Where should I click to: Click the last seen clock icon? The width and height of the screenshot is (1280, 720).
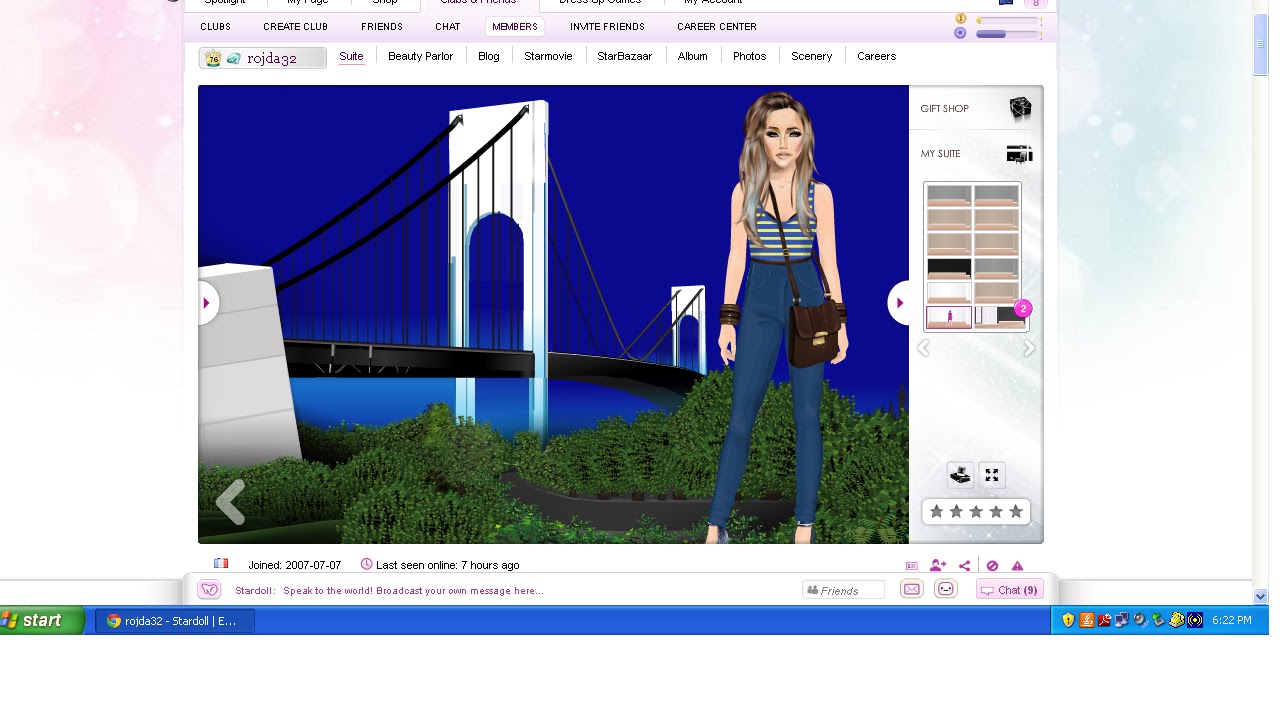(366, 564)
